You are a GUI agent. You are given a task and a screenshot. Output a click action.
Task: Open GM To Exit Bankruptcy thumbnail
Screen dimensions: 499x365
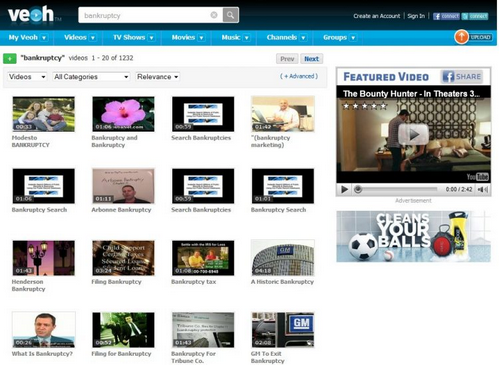coord(283,330)
